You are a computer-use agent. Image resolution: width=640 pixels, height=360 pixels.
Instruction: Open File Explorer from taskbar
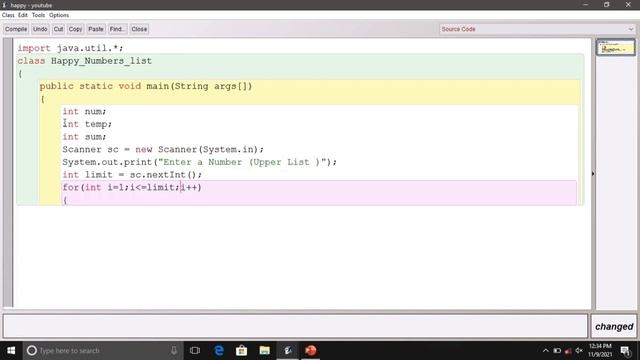pos(264,351)
